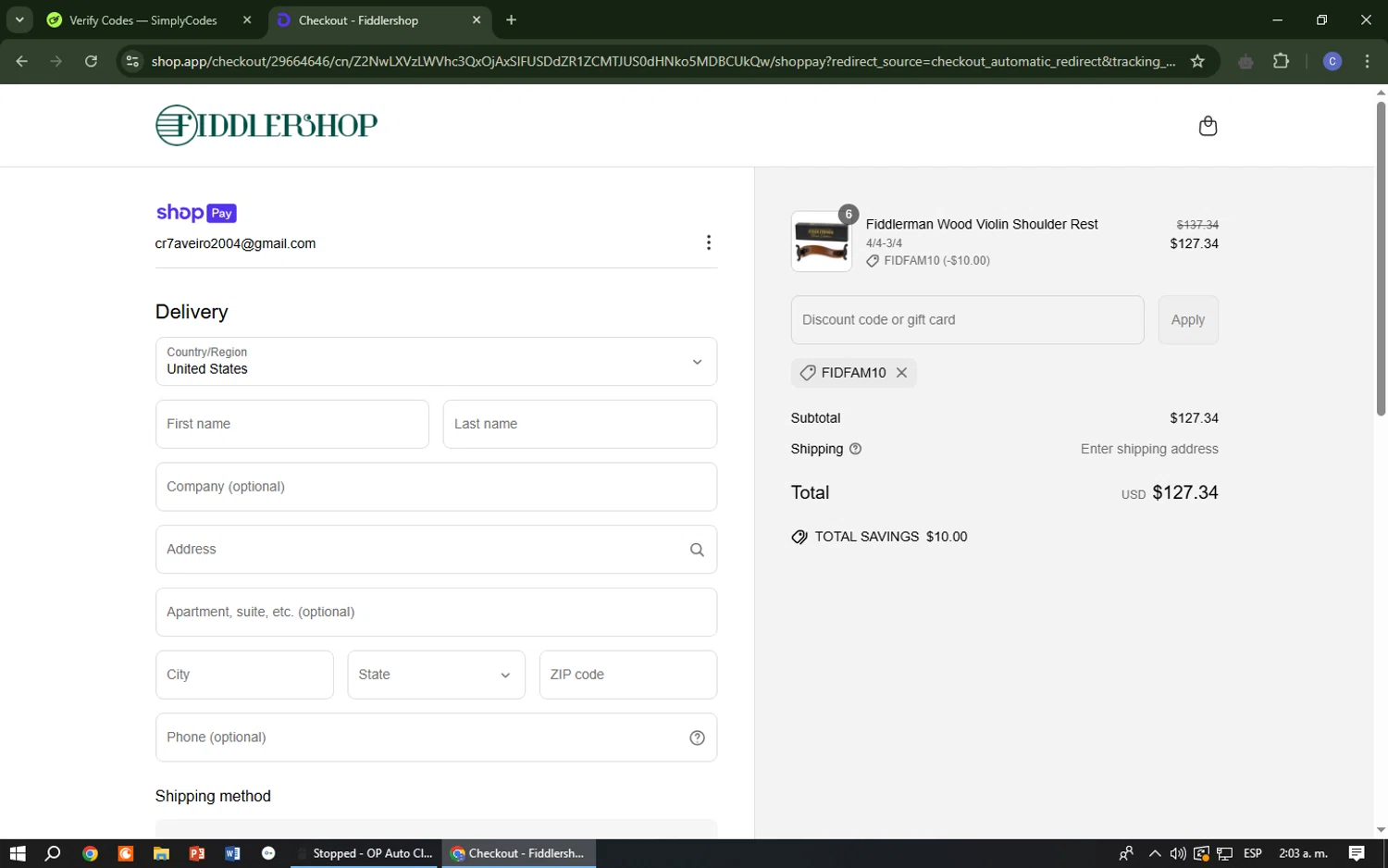Click the First name field
Image resolution: width=1388 pixels, height=868 pixels.
click(291, 424)
